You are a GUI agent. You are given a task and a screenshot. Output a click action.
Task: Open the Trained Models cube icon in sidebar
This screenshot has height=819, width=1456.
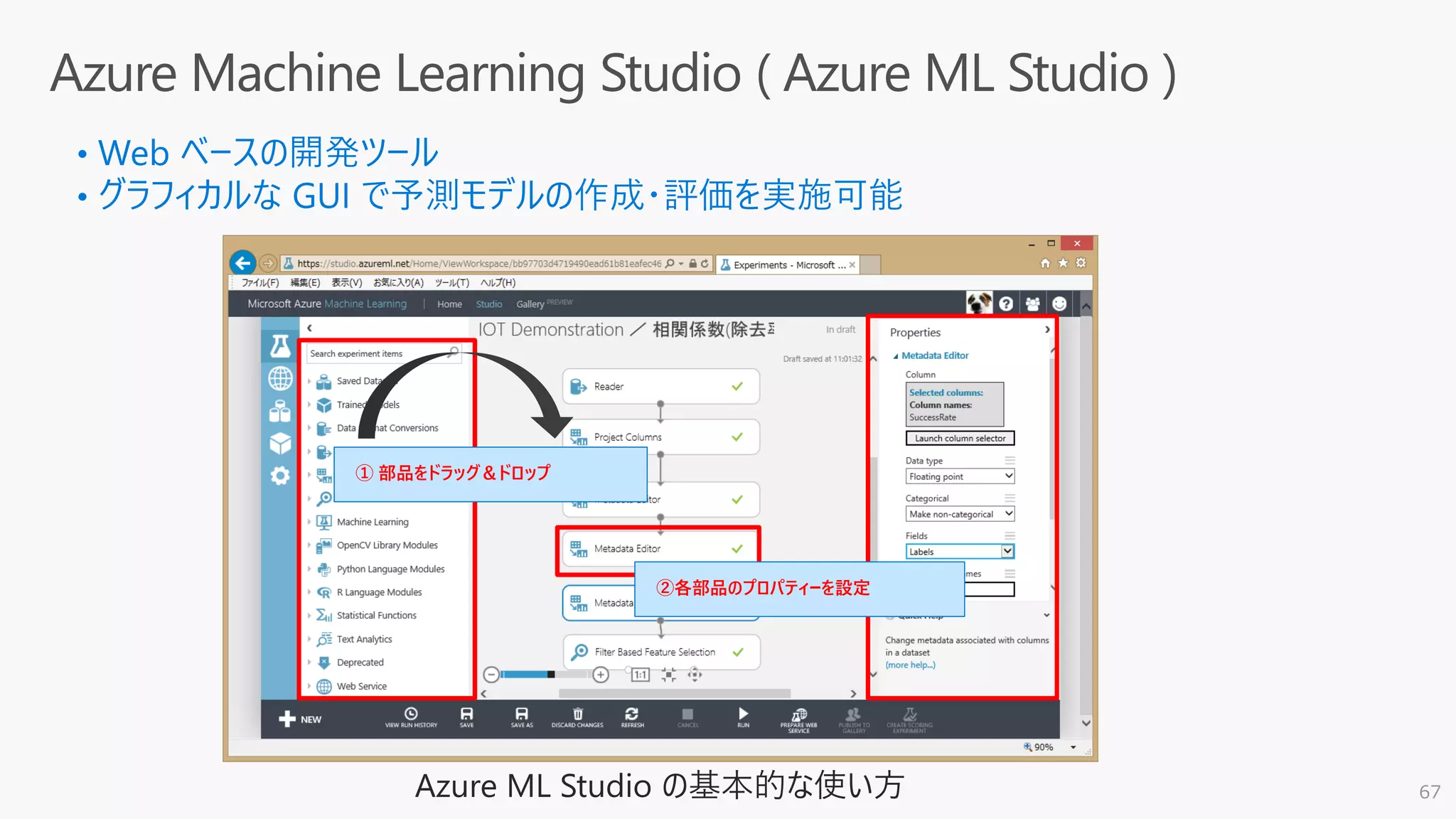(x=280, y=443)
